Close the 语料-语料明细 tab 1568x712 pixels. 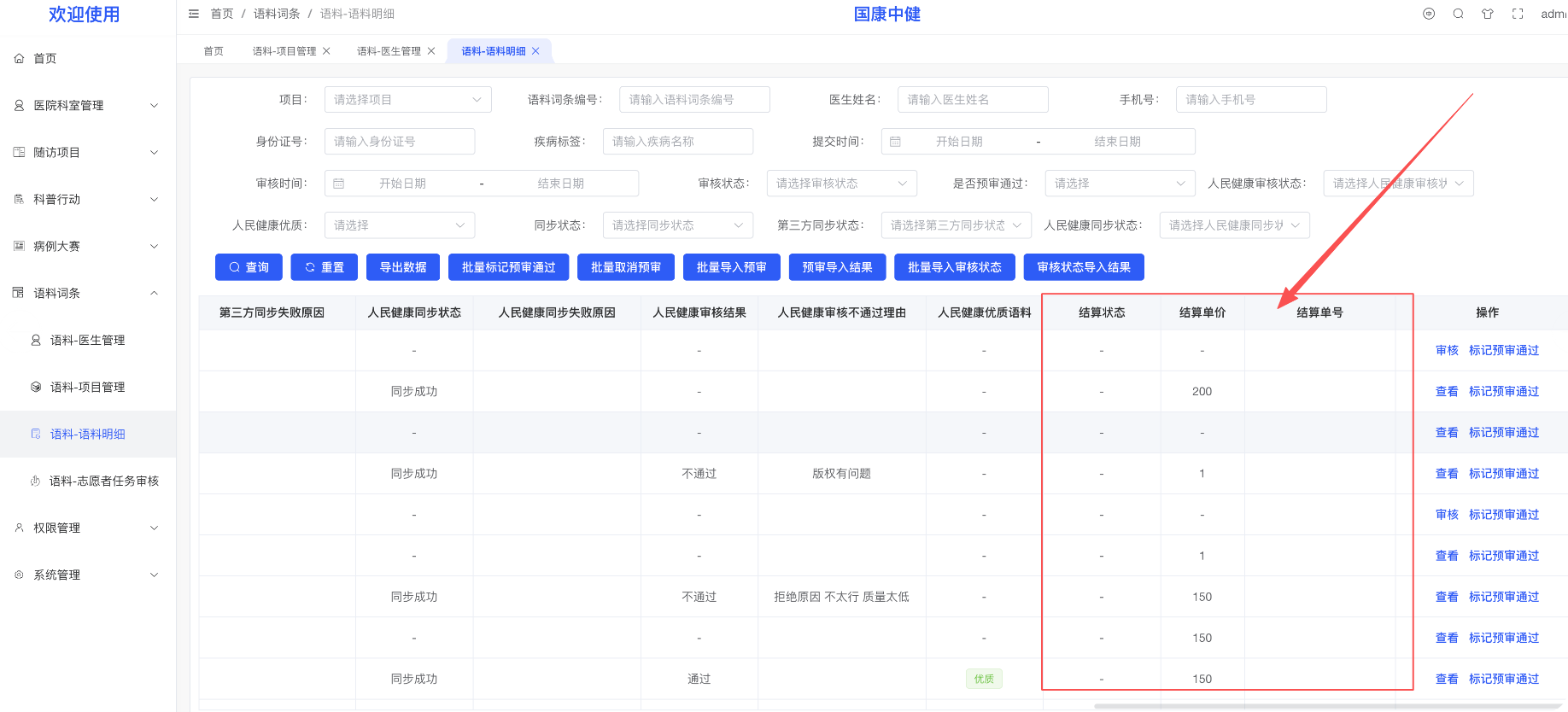[535, 51]
